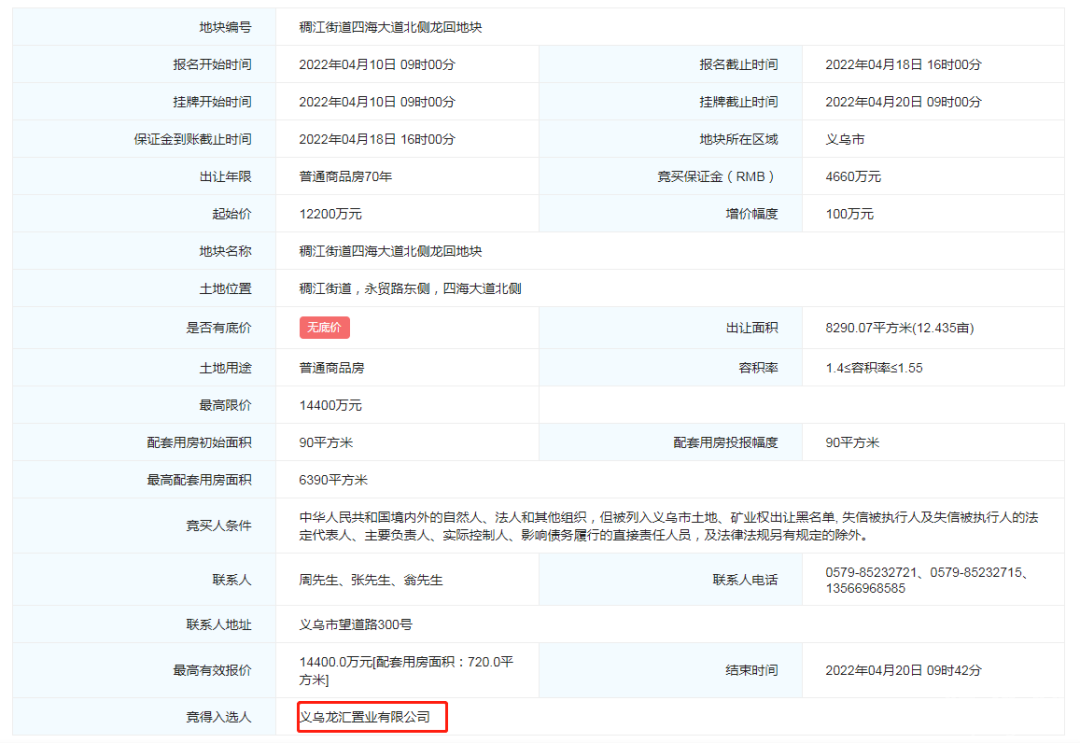Select the 土地位置 address text
The image size is (1080, 743).
tap(410, 289)
